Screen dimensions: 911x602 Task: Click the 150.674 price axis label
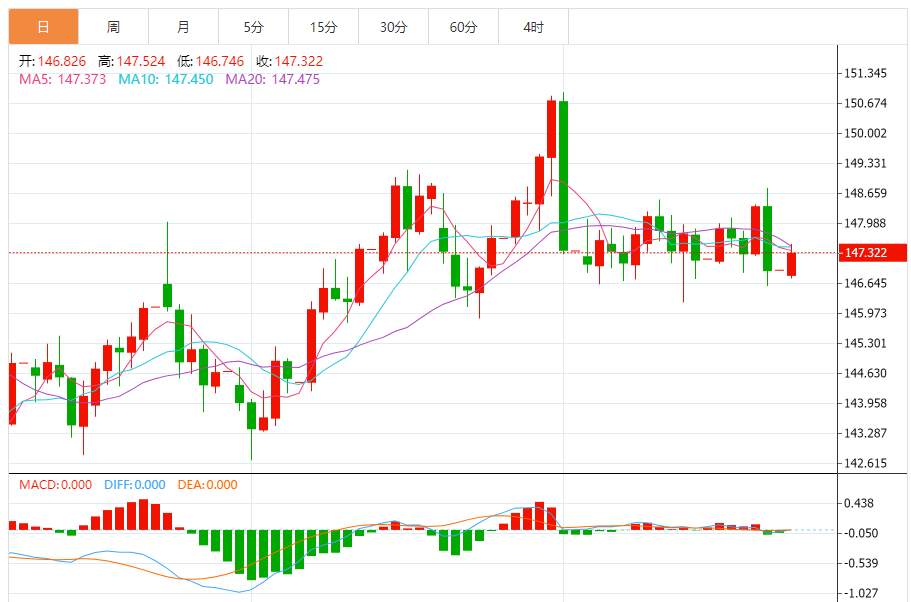click(x=866, y=103)
